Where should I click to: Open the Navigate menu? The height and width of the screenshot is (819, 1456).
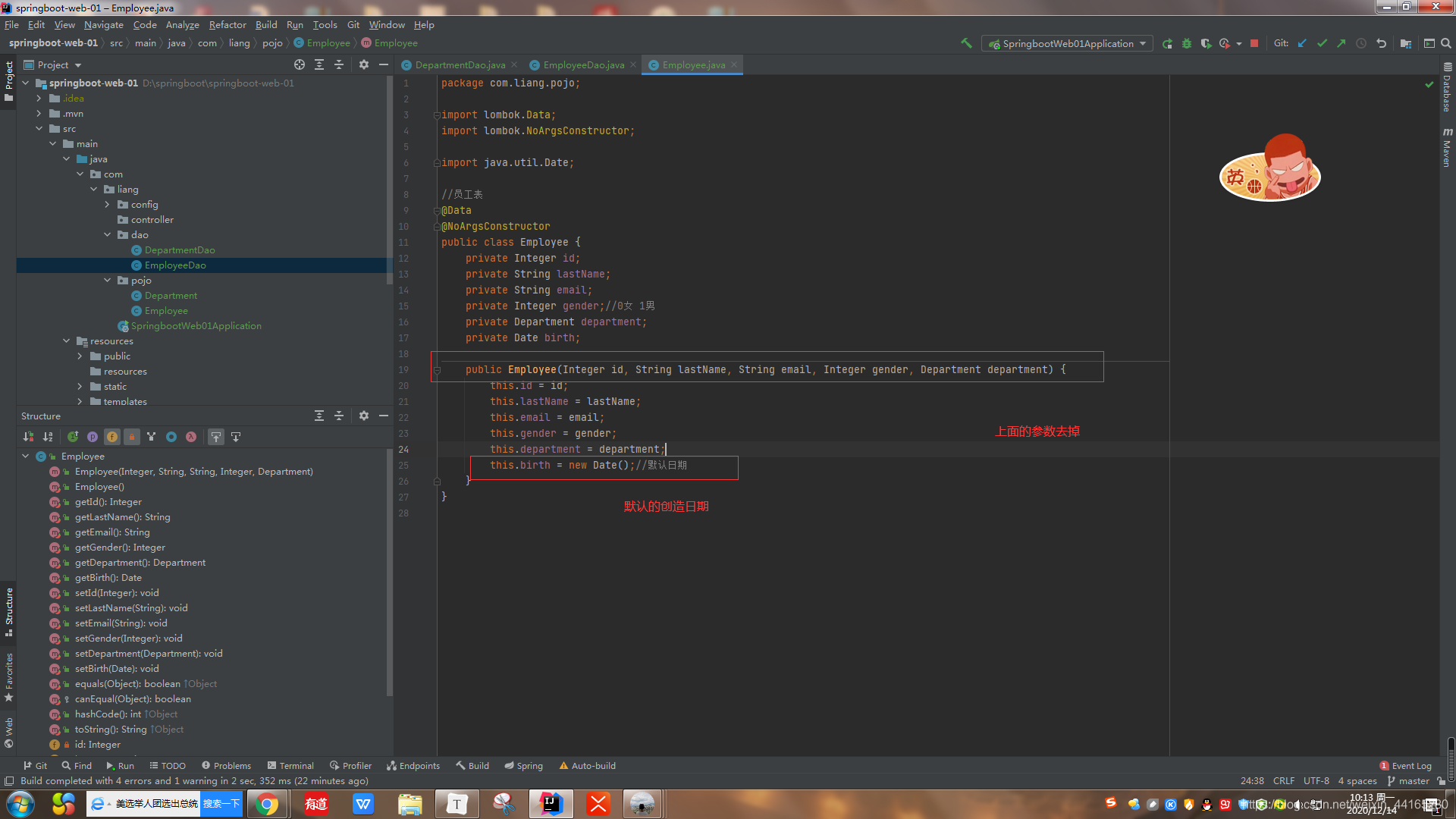pyautogui.click(x=104, y=25)
